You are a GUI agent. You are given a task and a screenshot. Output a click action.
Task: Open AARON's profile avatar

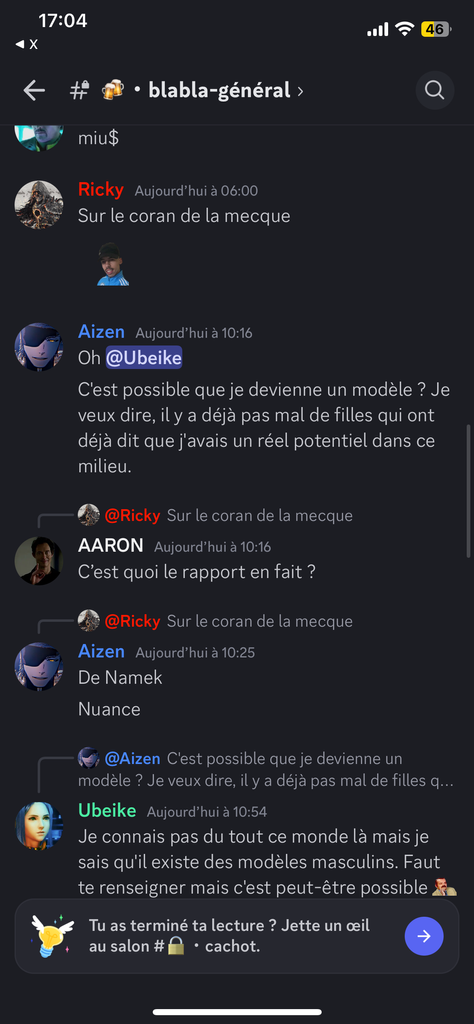tap(39, 561)
